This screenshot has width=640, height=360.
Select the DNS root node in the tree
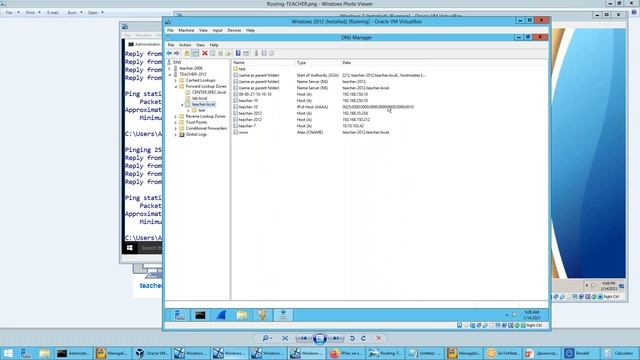tap(177, 62)
